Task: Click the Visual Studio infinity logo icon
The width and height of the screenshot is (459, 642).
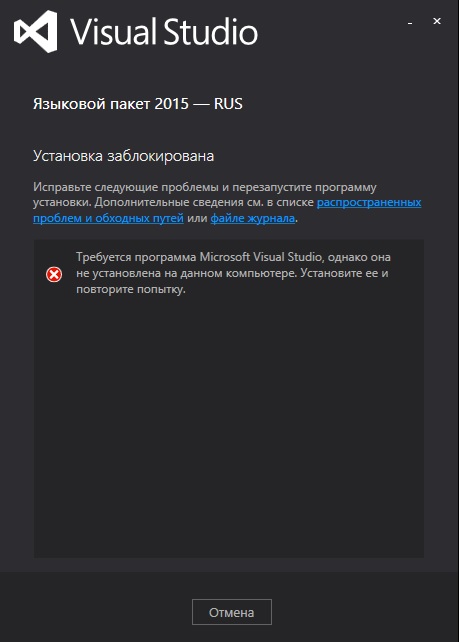Action: pos(36,32)
